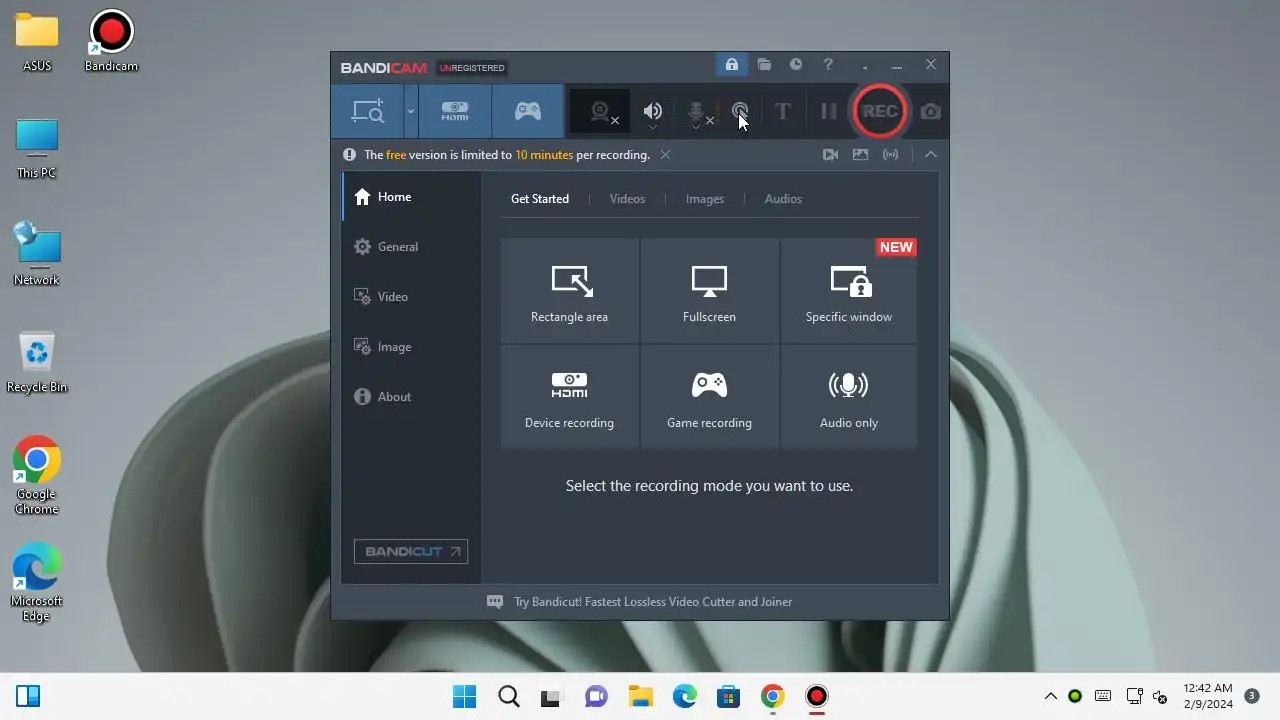Start recording with the REC button
The height and width of the screenshot is (720, 1280).
880,111
